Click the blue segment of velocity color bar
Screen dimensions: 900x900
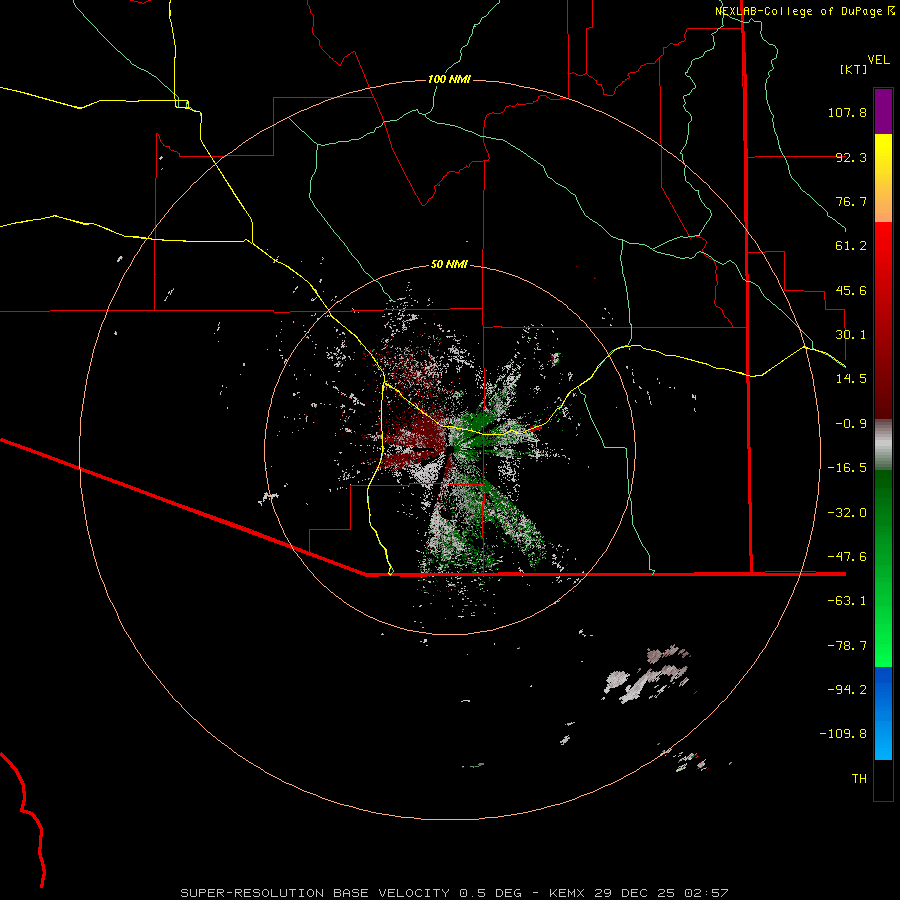pyautogui.click(x=883, y=713)
